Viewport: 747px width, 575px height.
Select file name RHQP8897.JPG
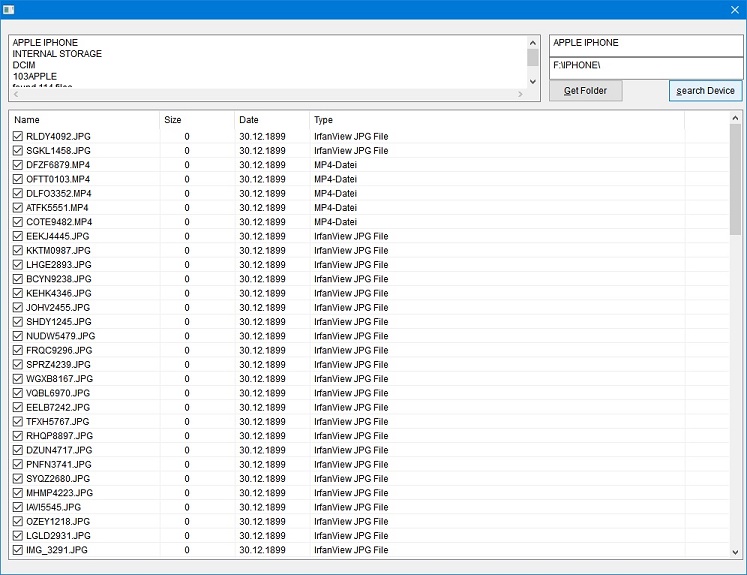point(60,436)
